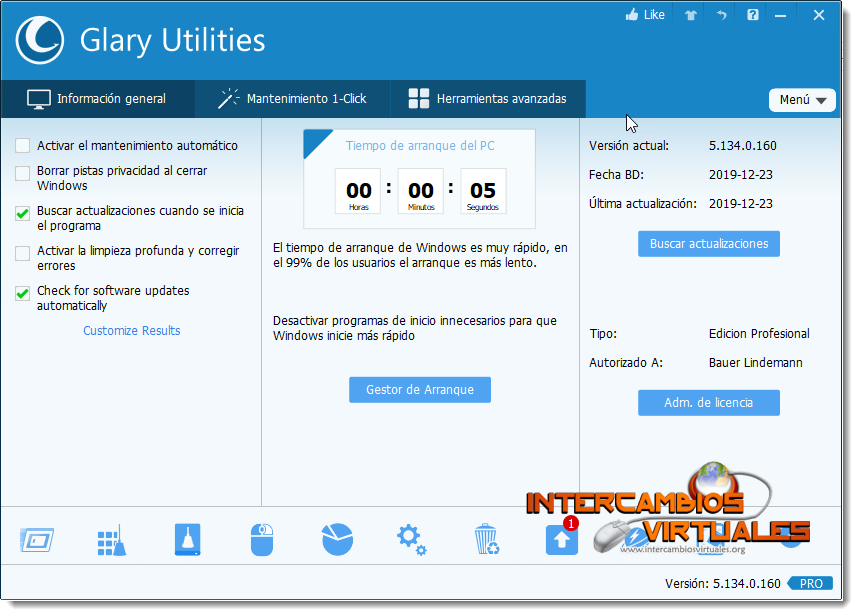This screenshot has height=616, width=858.
Task: Open the Disk Space Analyzer pie chart icon
Action: [x=337, y=539]
